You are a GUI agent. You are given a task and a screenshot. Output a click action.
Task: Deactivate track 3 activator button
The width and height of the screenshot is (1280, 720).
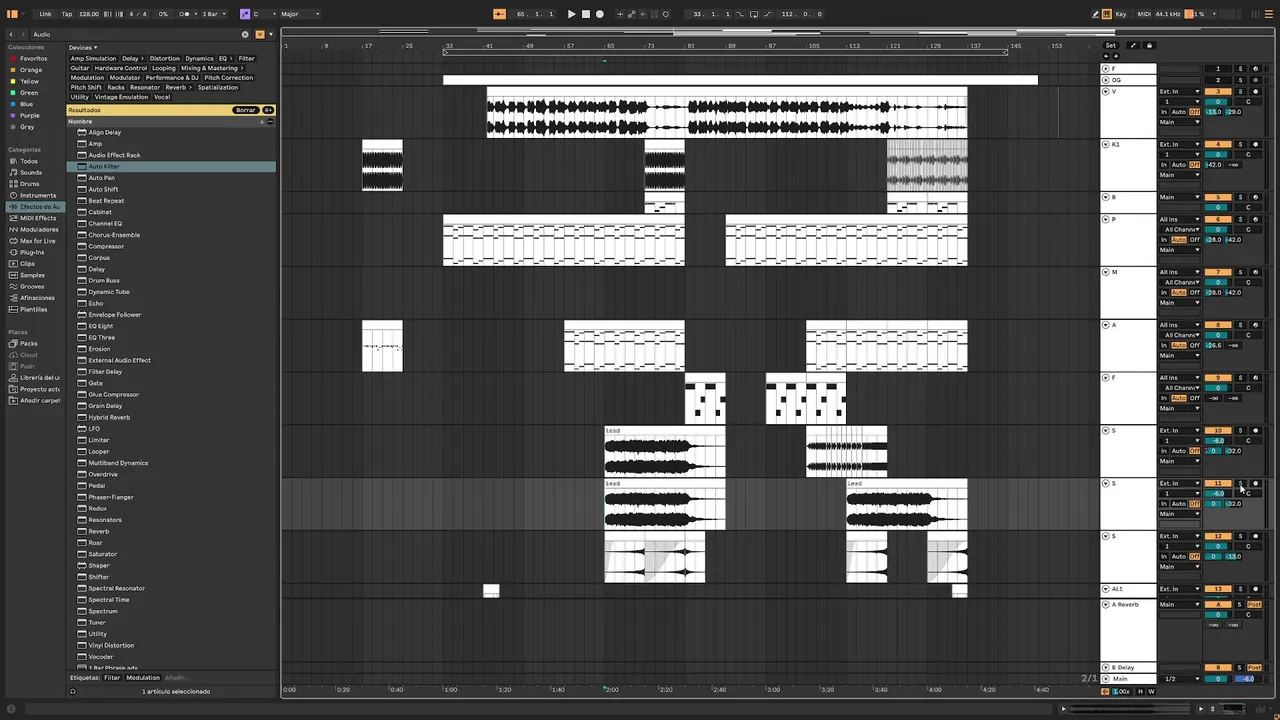click(x=1218, y=91)
